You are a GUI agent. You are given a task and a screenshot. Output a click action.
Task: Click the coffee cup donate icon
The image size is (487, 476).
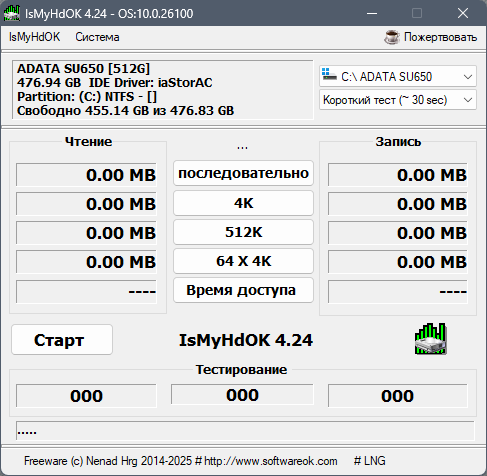click(x=392, y=37)
